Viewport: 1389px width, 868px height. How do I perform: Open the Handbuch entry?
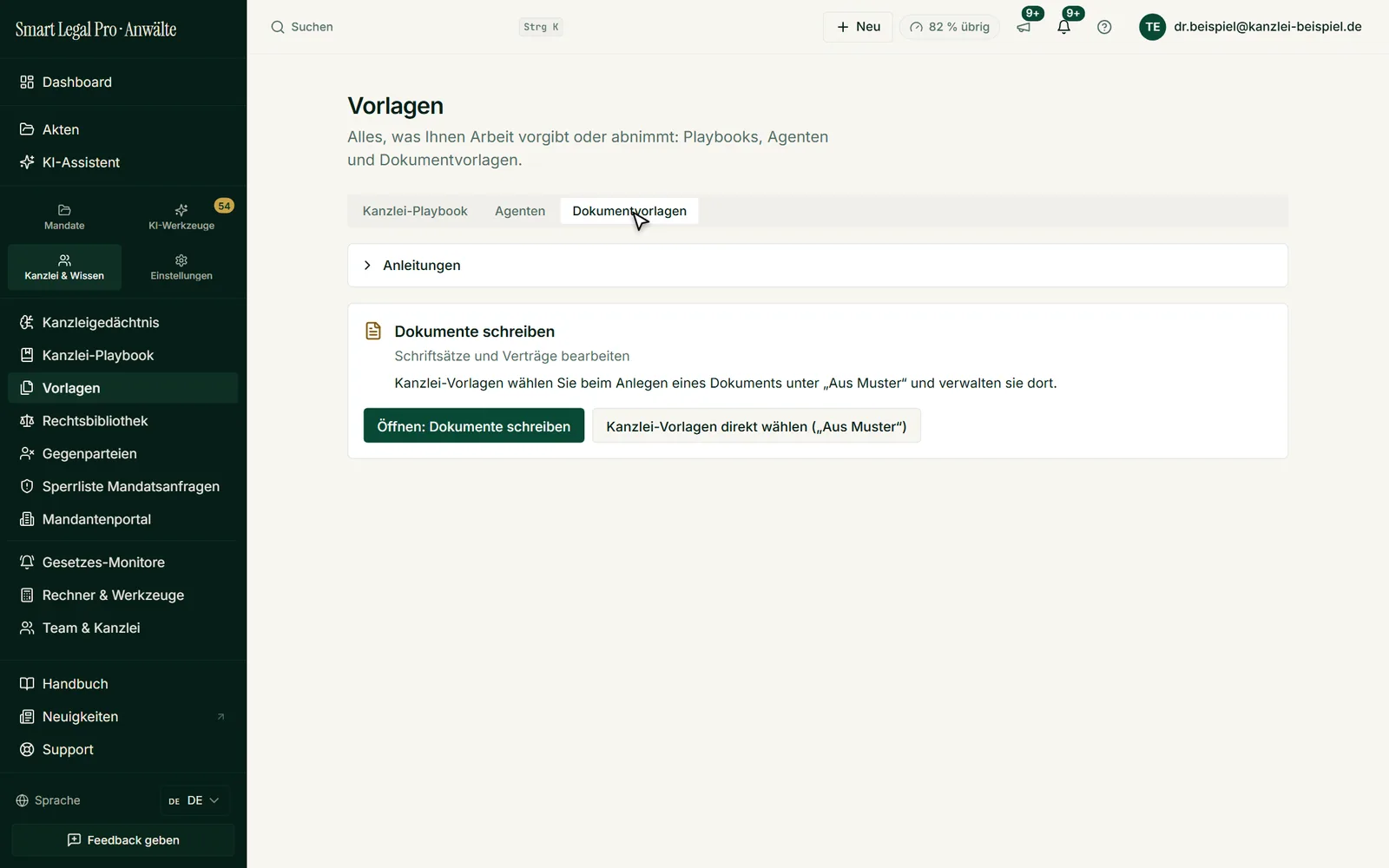(x=123, y=684)
